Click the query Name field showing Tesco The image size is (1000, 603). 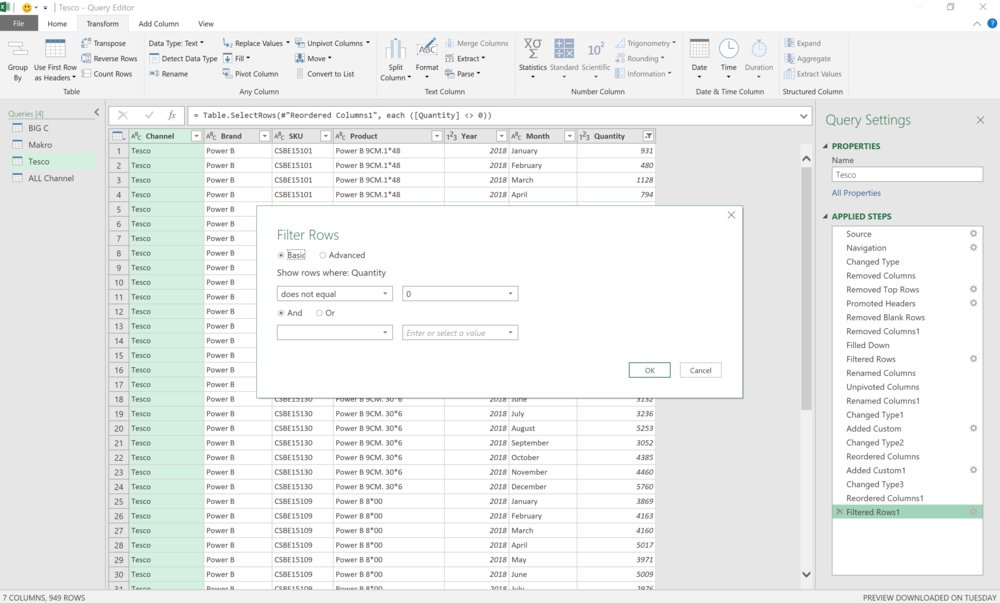(906, 173)
